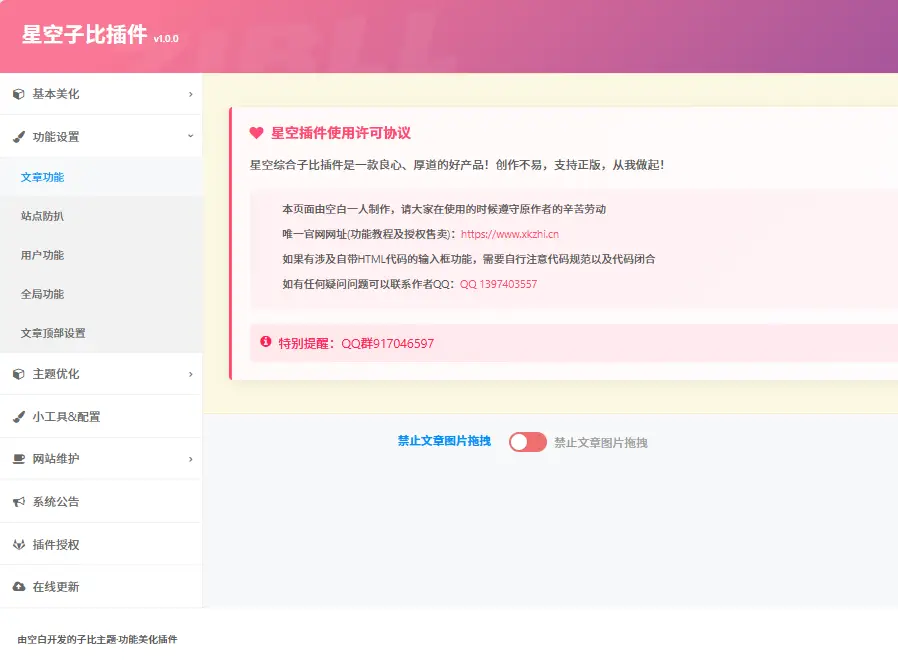This screenshot has width=898, height=662.
Task: Expand the 基本美化 chevron arrow
Action: point(190,94)
